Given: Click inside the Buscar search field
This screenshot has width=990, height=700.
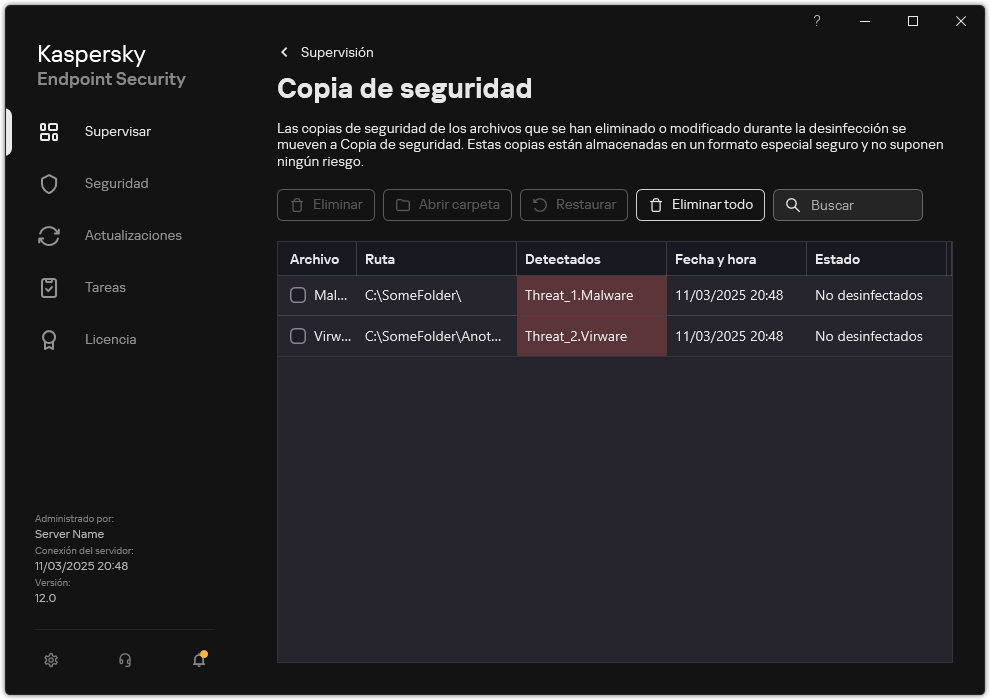Looking at the screenshot, I should tap(858, 205).
